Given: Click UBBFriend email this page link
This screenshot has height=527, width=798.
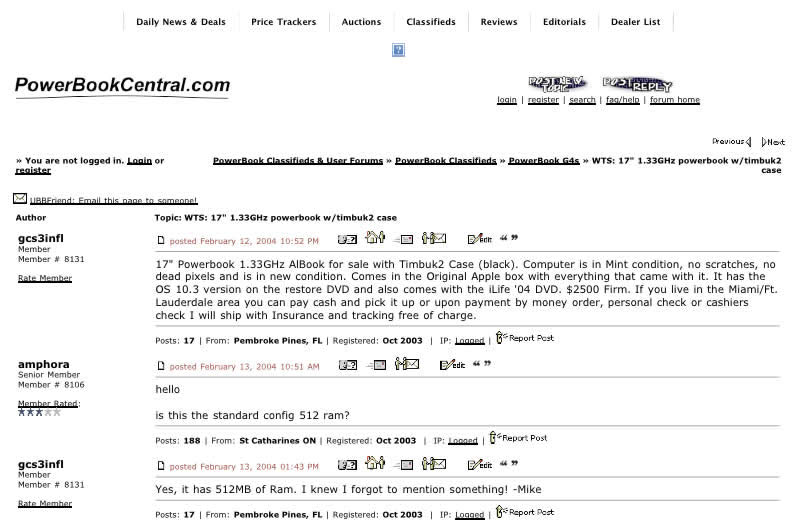Looking at the screenshot, I should click(x=113, y=200).
